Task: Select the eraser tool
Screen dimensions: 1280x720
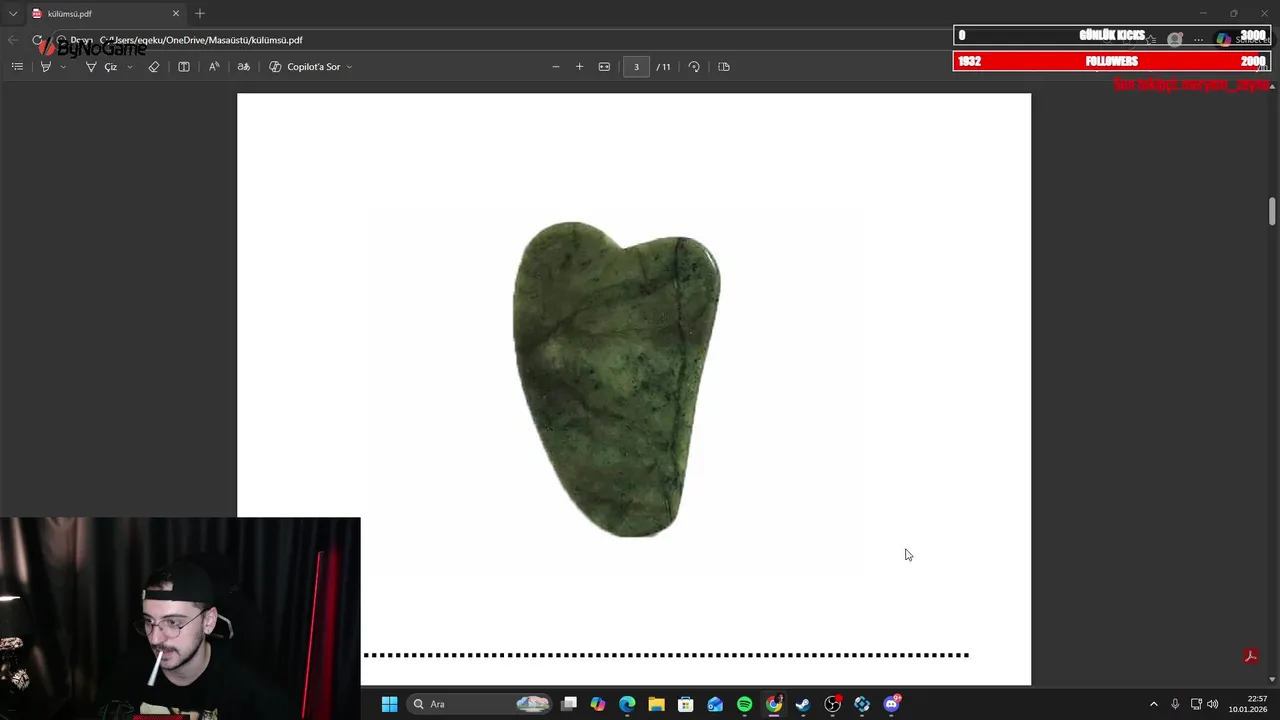Action: point(154,67)
